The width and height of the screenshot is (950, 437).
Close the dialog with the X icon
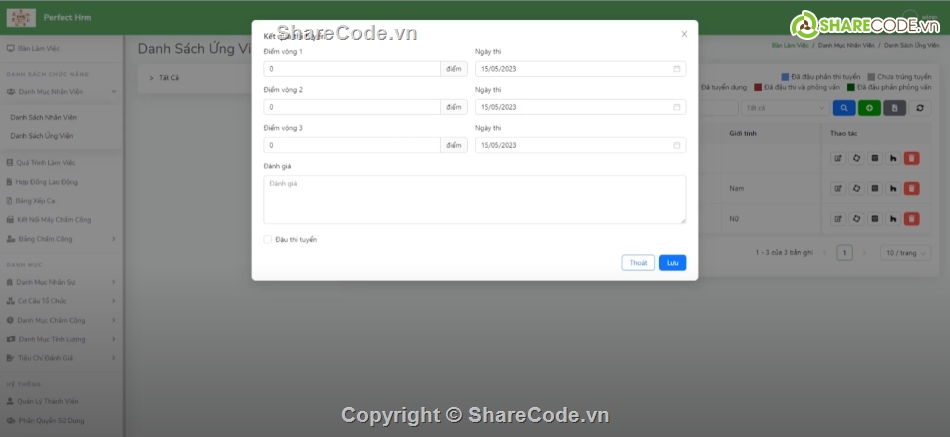coord(684,34)
